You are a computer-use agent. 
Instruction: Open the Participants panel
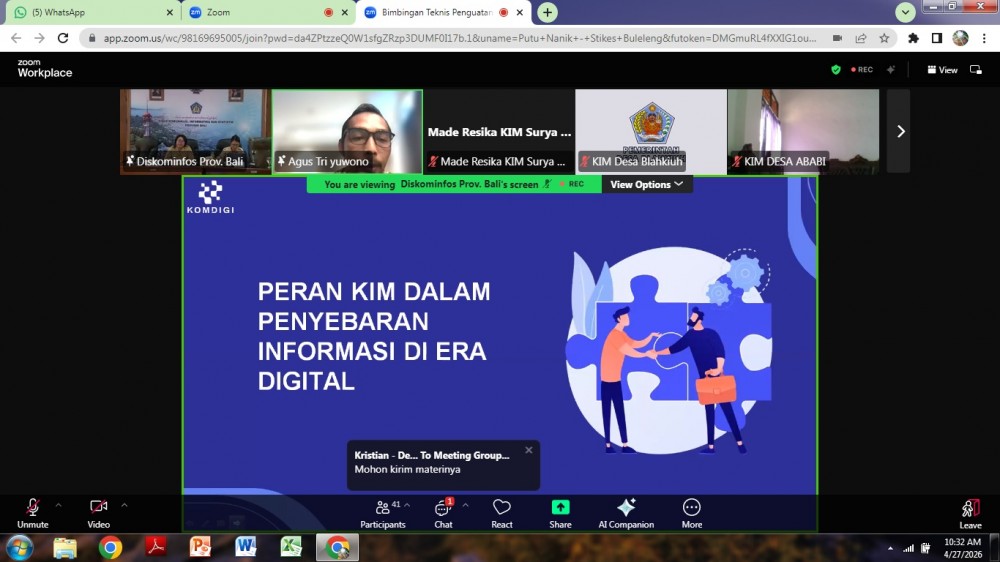point(382,513)
